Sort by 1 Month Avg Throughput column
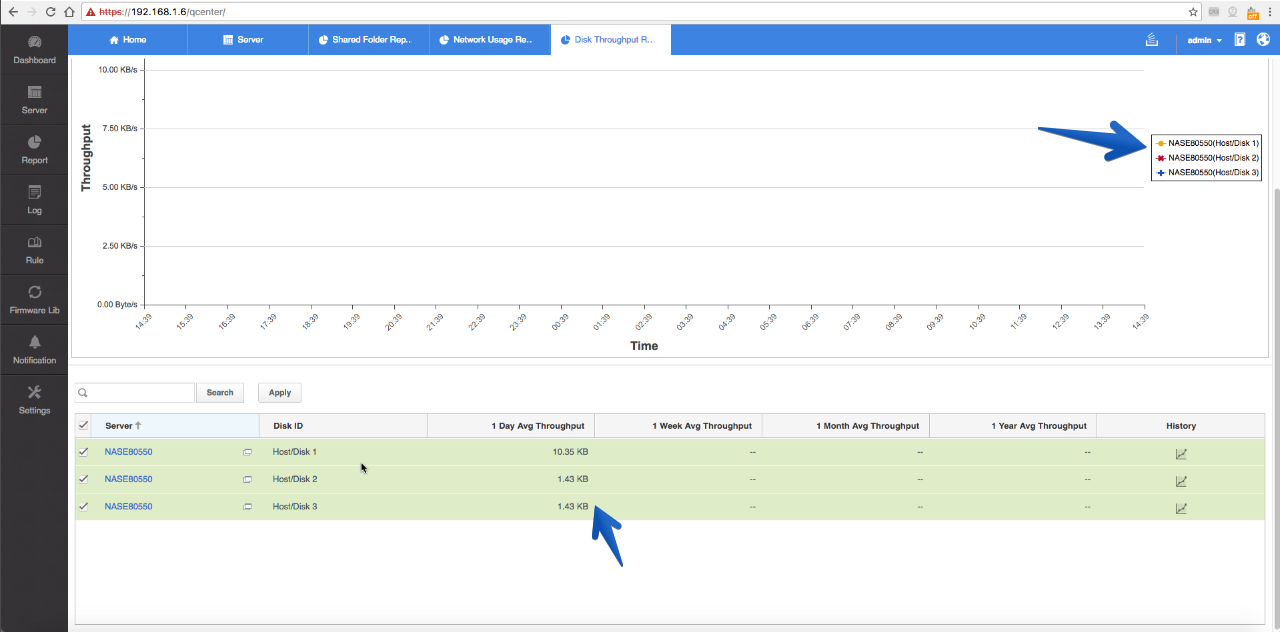 click(845, 426)
